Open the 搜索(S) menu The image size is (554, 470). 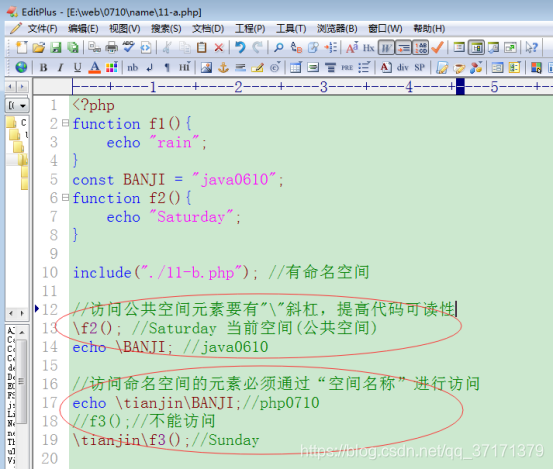point(166,29)
